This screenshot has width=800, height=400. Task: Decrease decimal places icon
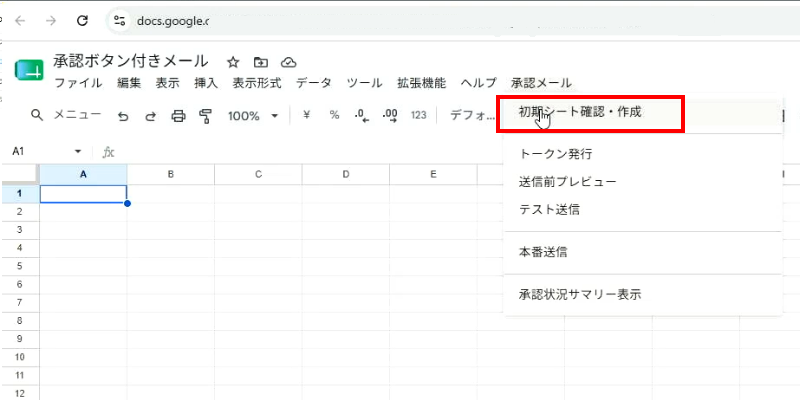click(362, 116)
